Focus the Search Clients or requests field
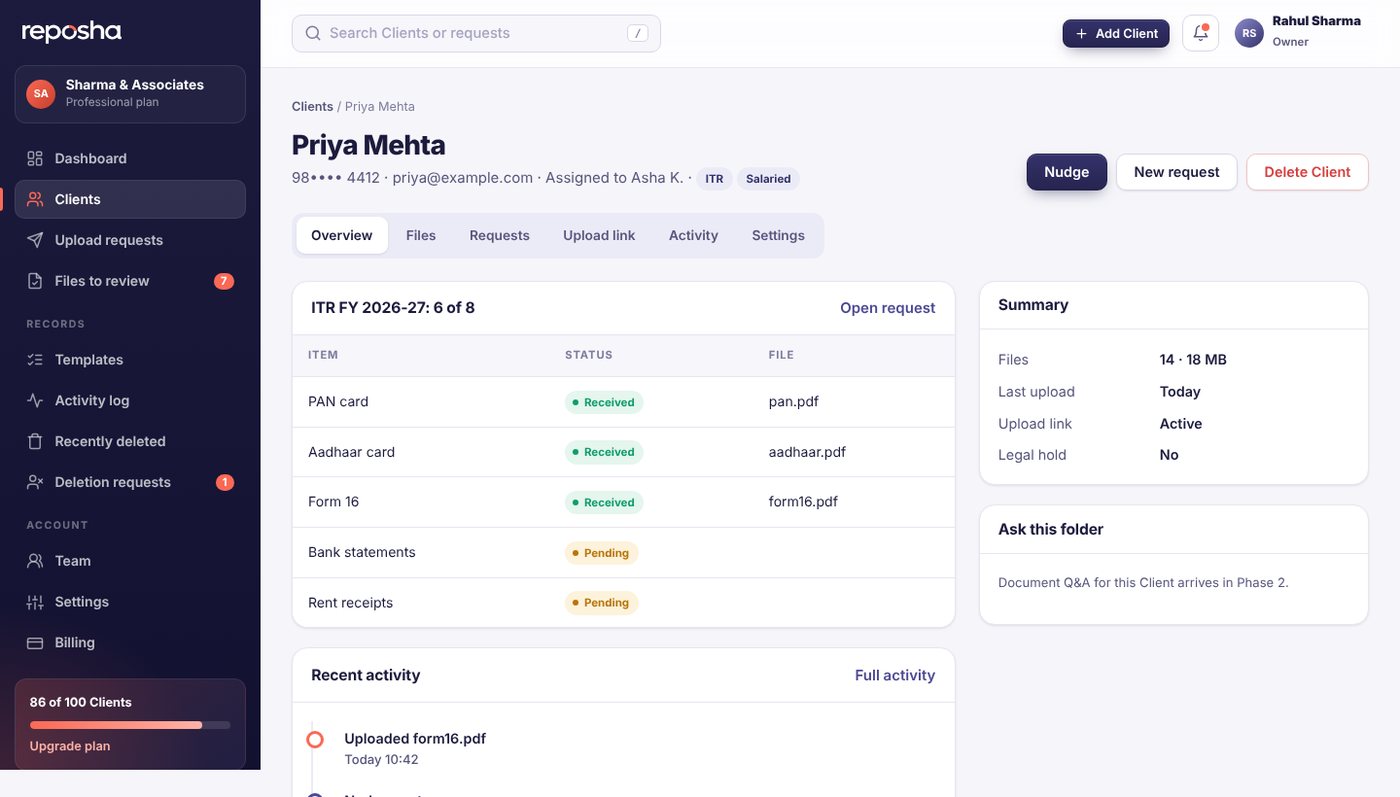This screenshot has height=797, width=1400. [x=476, y=33]
